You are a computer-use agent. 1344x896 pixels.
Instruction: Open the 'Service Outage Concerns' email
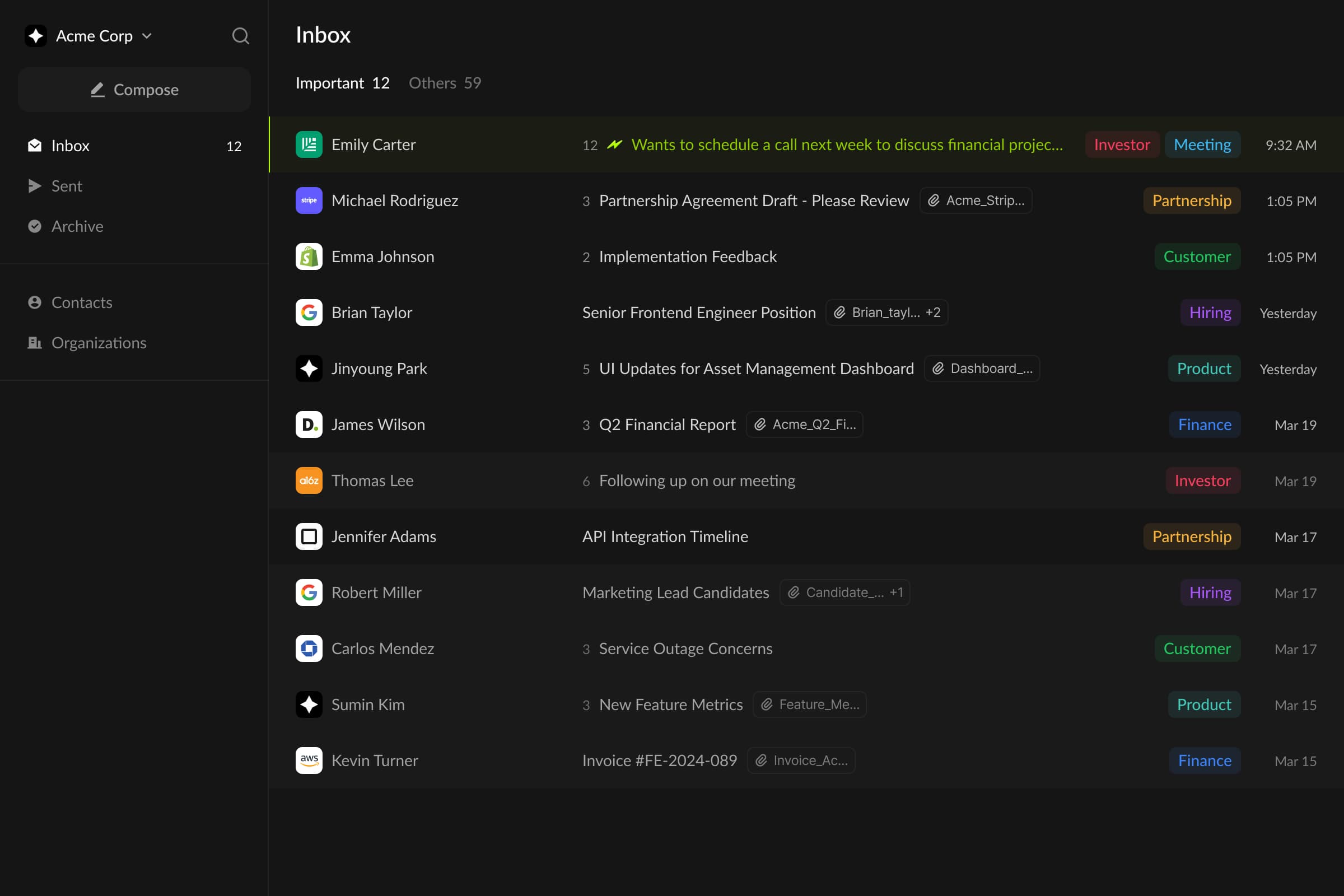pos(806,648)
